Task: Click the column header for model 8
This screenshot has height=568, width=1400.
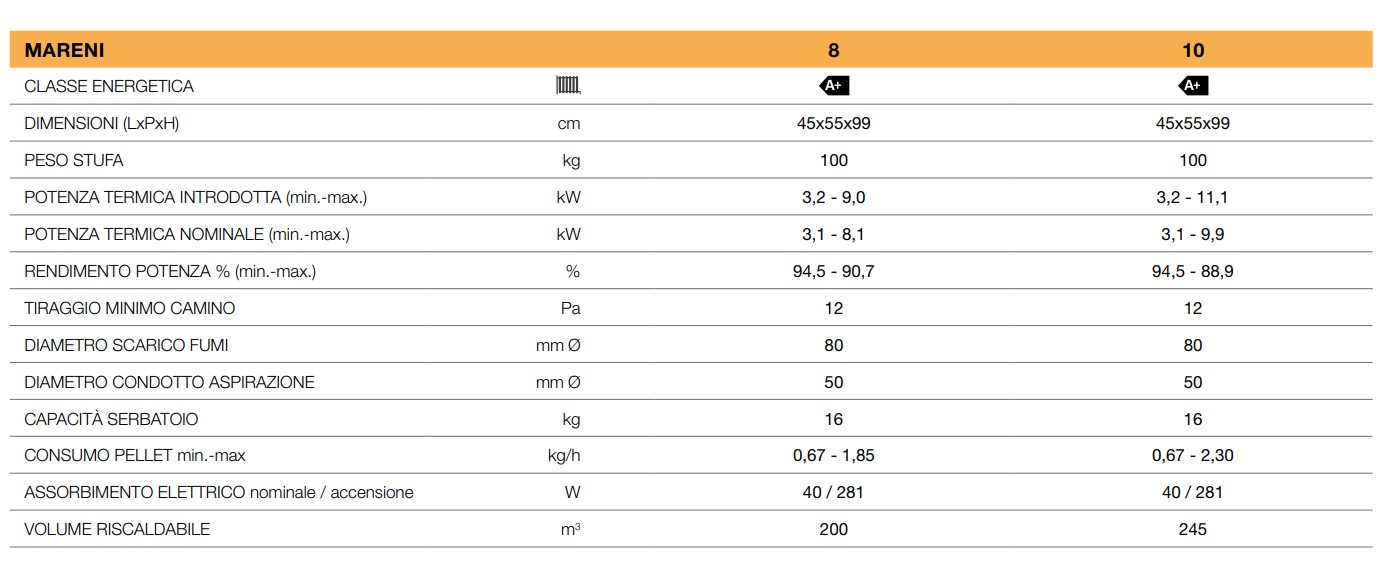Action: click(834, 50)
